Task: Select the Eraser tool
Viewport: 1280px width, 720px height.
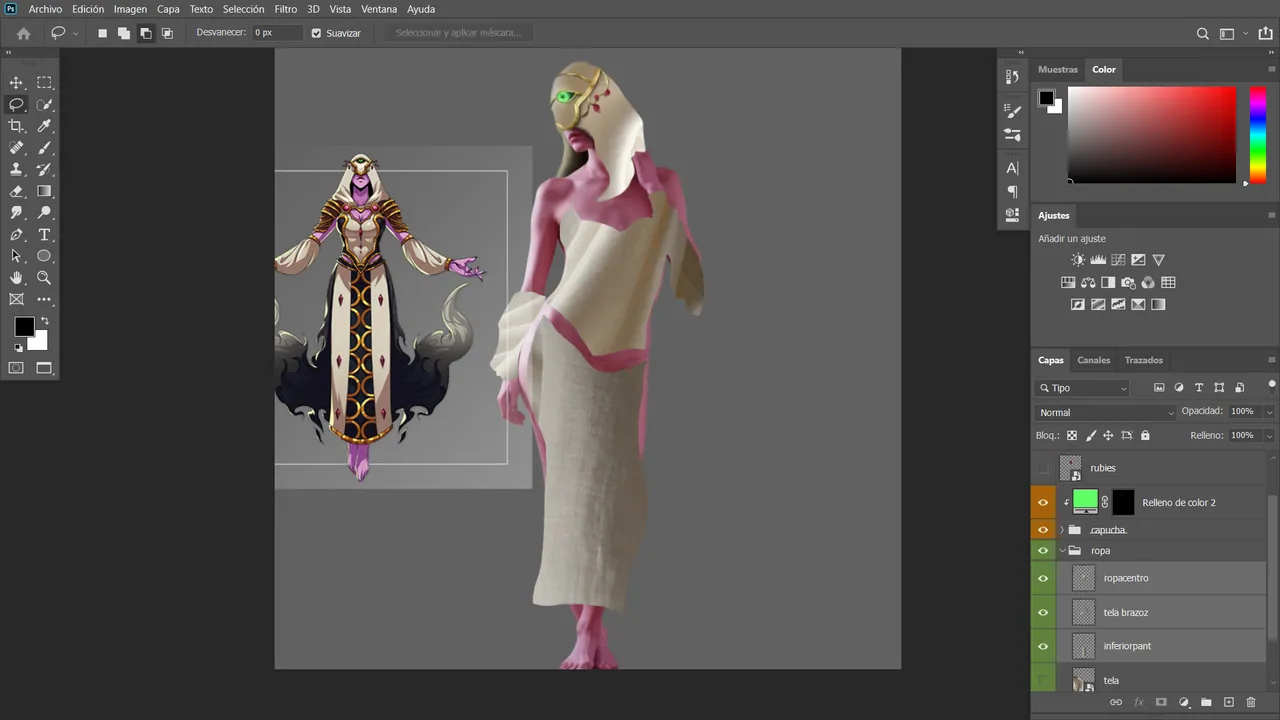Action: [x=16, y=191]
